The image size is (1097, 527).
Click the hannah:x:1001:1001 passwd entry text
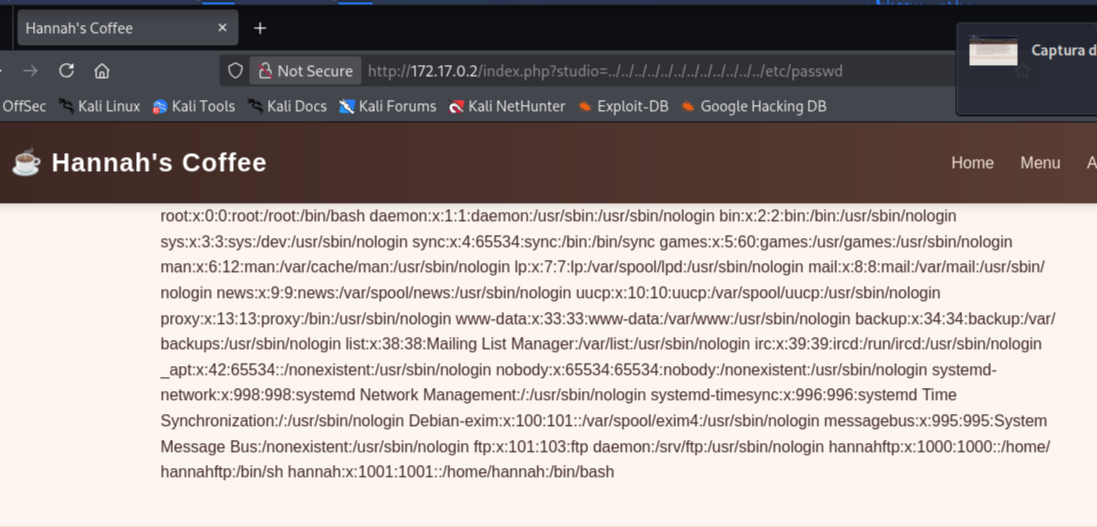point(451,472)
